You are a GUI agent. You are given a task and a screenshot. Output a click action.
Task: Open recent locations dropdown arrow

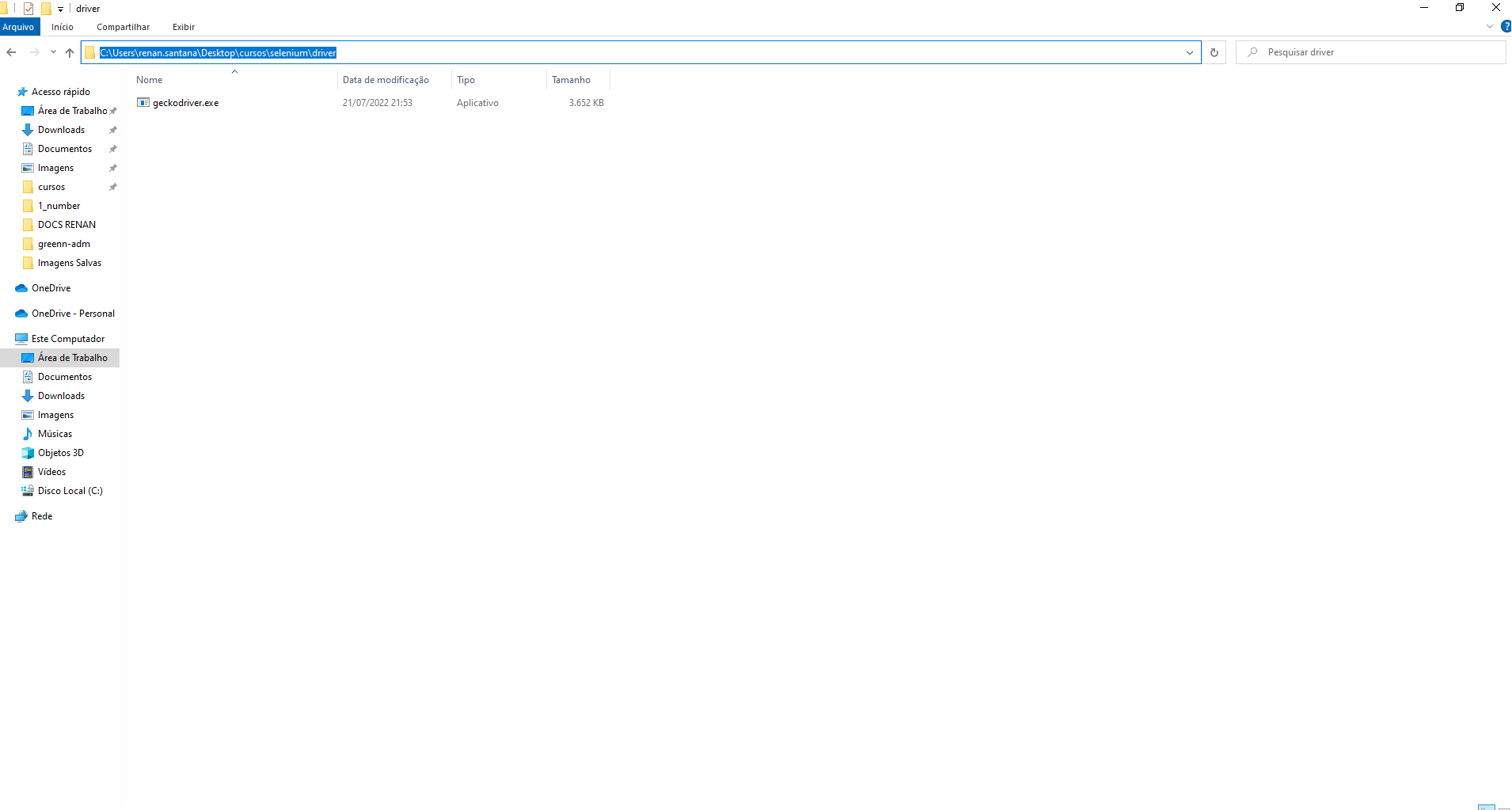[x=53, y=52]
